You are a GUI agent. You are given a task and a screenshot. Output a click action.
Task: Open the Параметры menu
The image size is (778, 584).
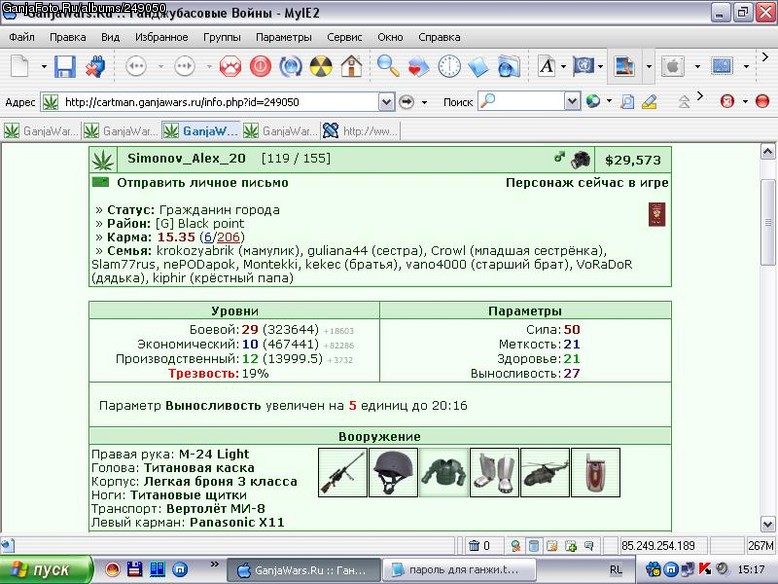[283, 37]
